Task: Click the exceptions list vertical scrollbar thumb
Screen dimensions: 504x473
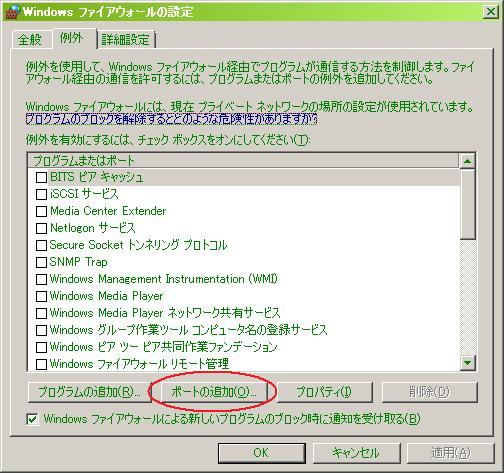Action: (467, 204)
